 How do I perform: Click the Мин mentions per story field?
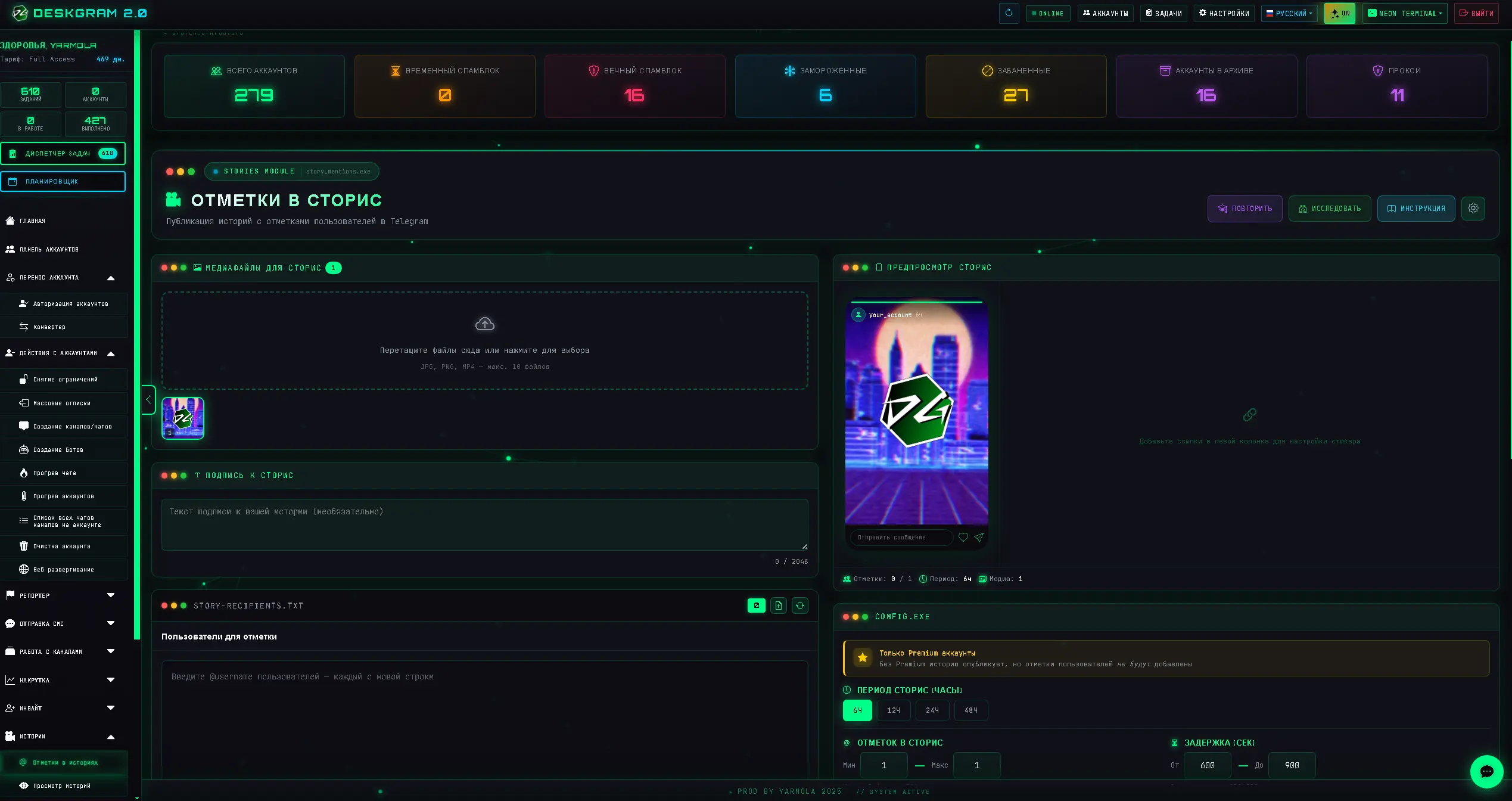point(884,765)
